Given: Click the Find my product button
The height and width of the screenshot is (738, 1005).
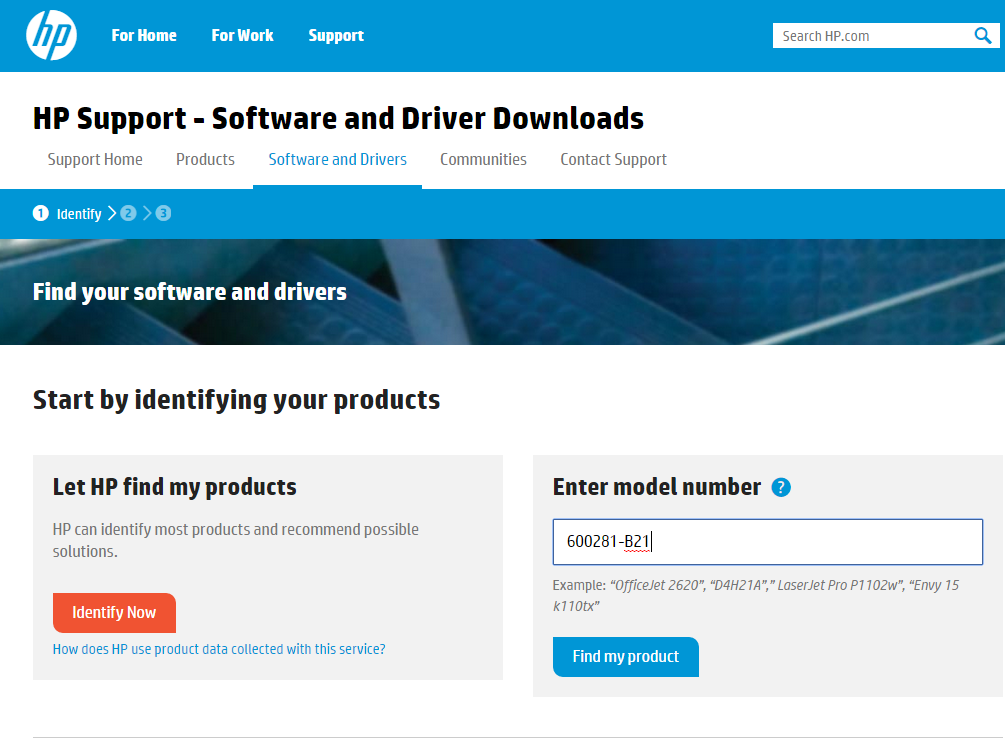Looking at the screenshot, I should 626,657.
